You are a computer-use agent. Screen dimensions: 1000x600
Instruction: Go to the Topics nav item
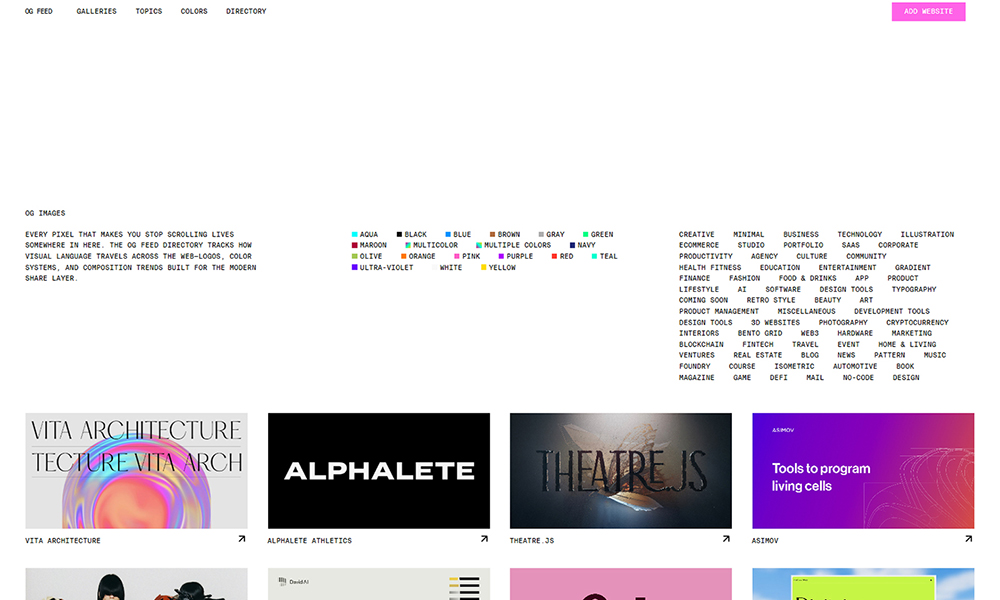(148, 12)
